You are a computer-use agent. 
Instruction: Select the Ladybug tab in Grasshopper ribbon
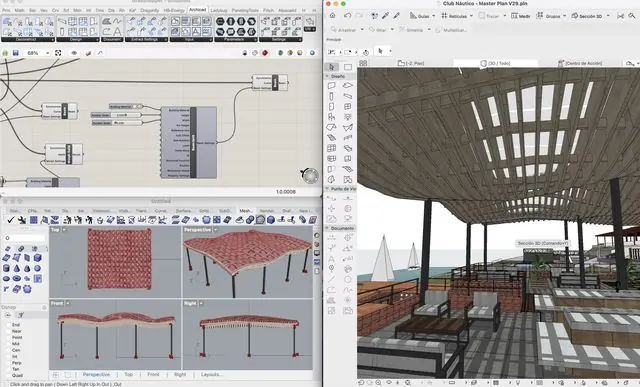[x=219, y=10]
